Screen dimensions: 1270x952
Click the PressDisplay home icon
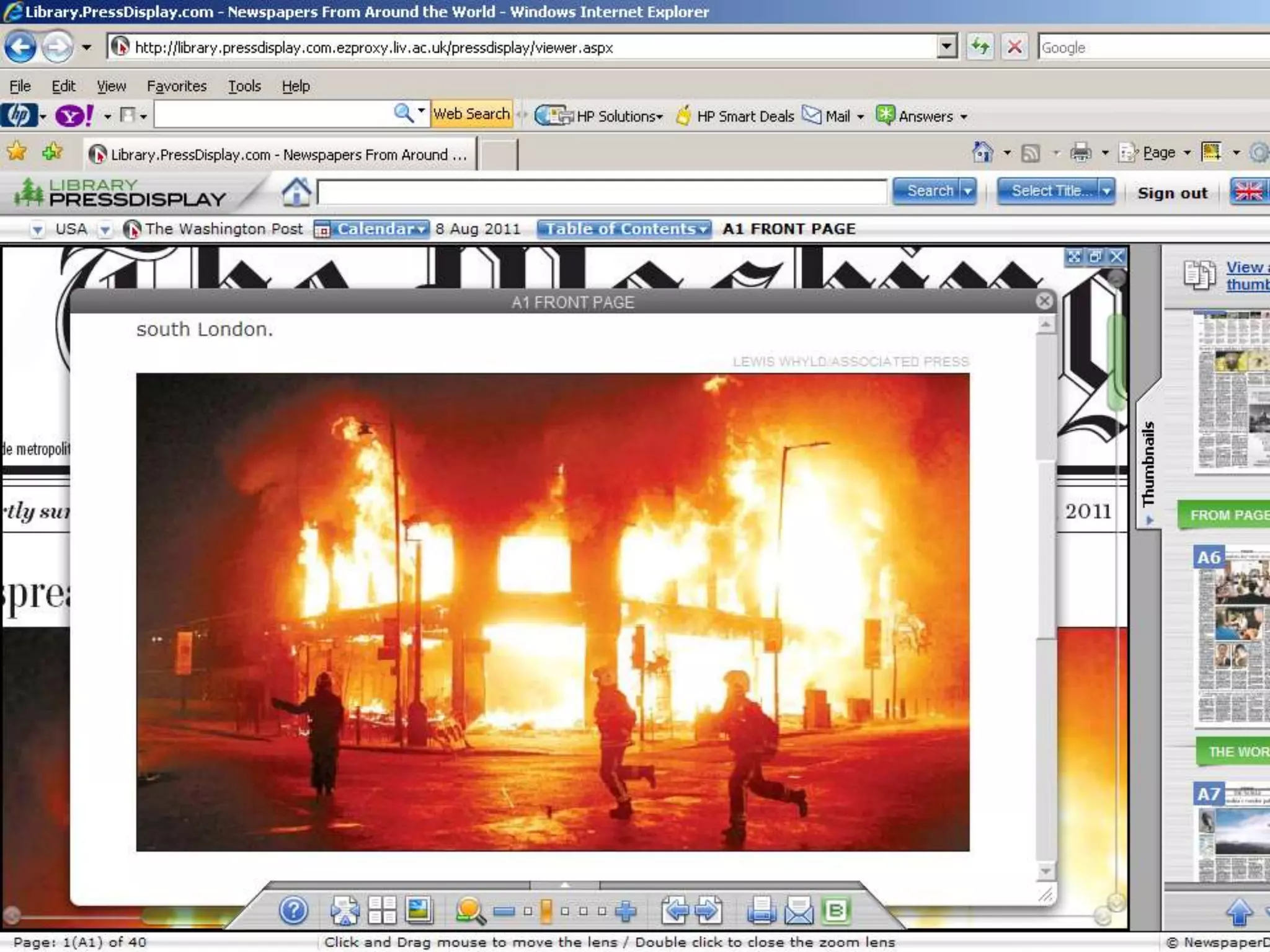(296, 192)
